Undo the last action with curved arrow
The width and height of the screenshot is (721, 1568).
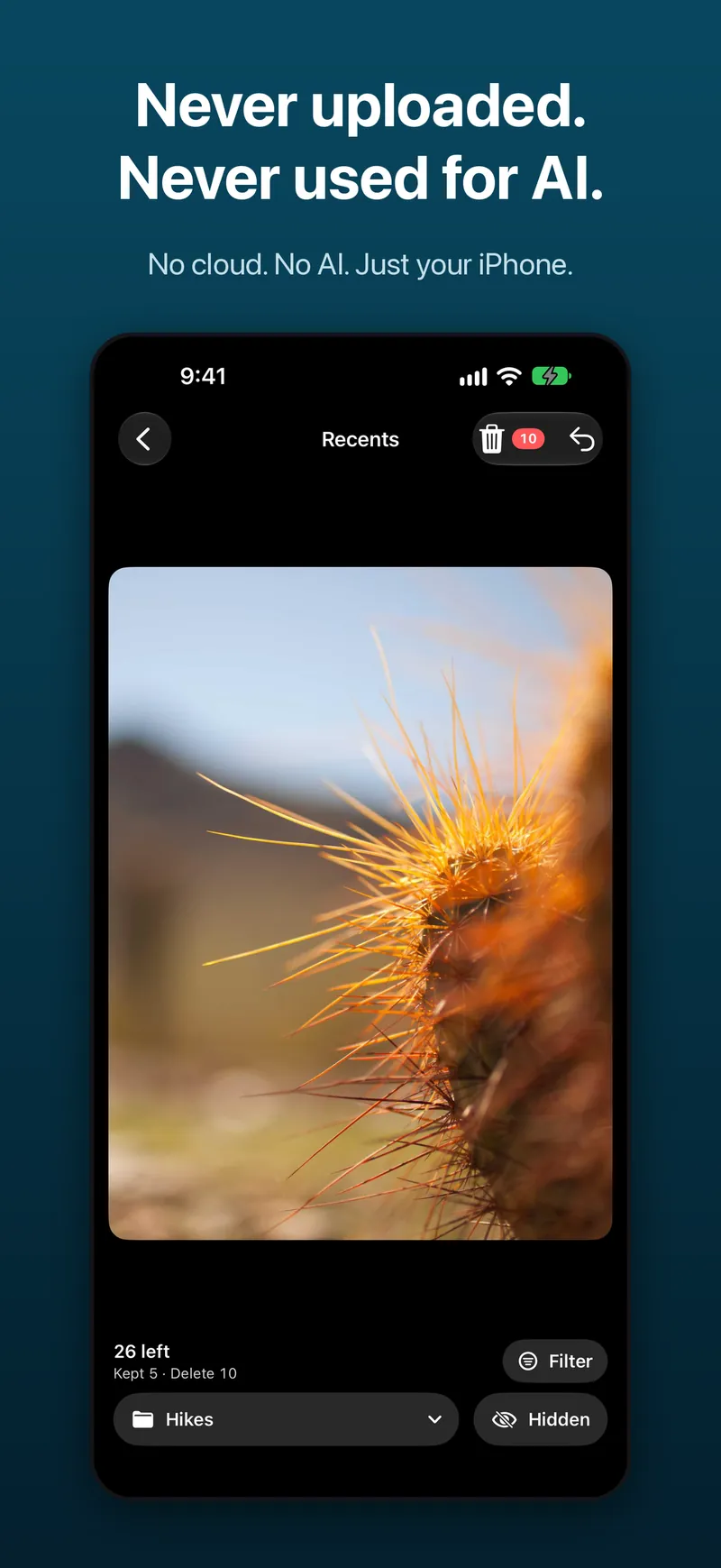[581, 439]
